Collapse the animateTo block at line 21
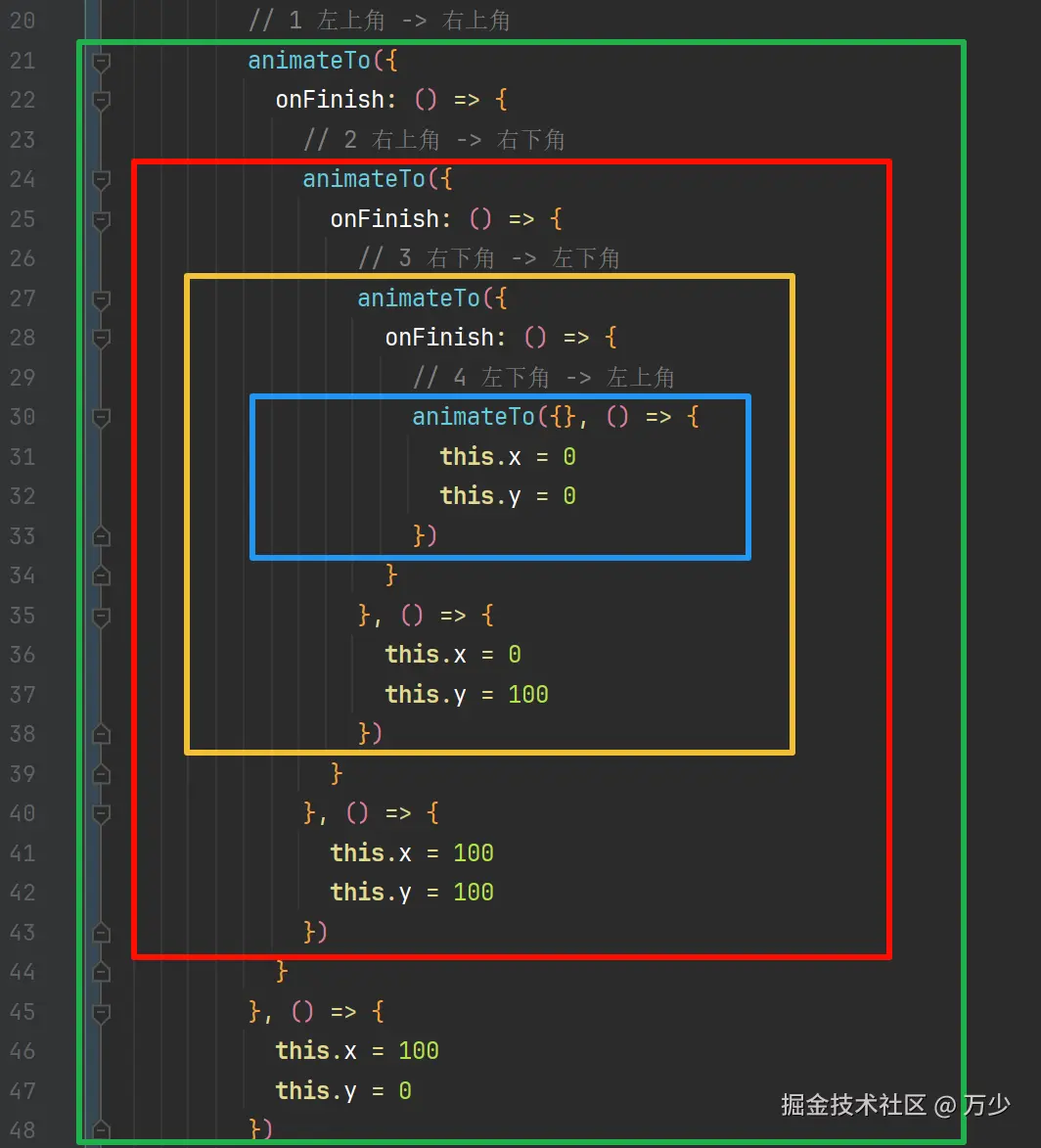The image size is (1041, 1148). click(101, 60)
